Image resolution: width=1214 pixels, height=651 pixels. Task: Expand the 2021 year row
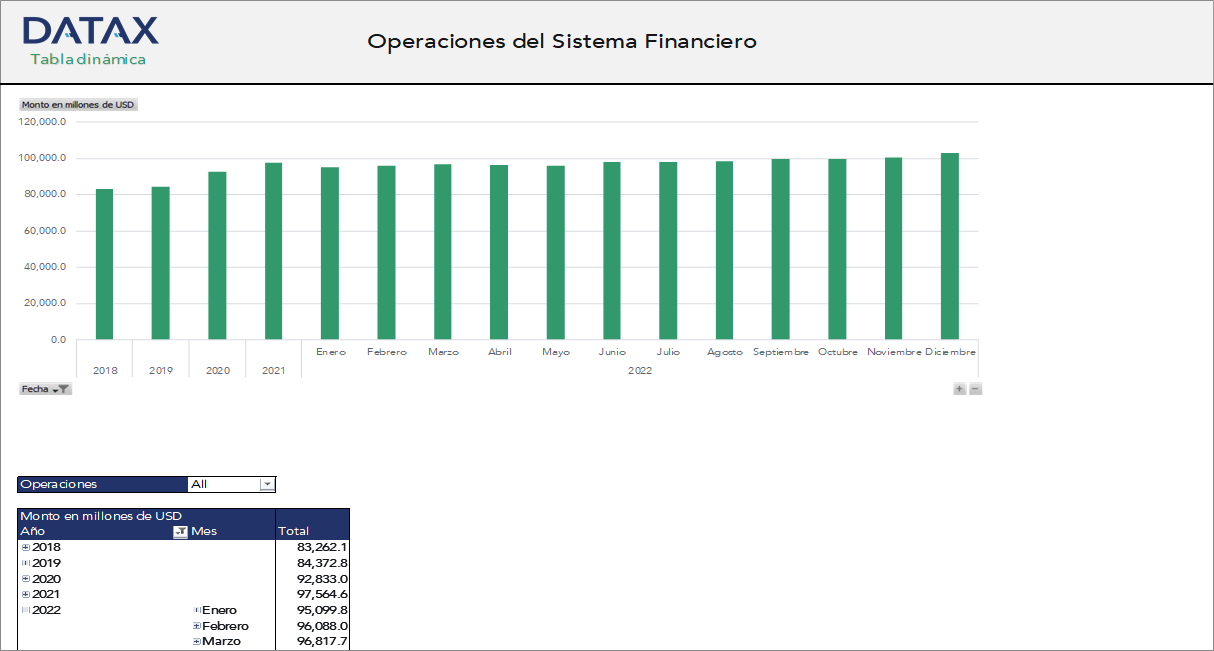point(24,593)
